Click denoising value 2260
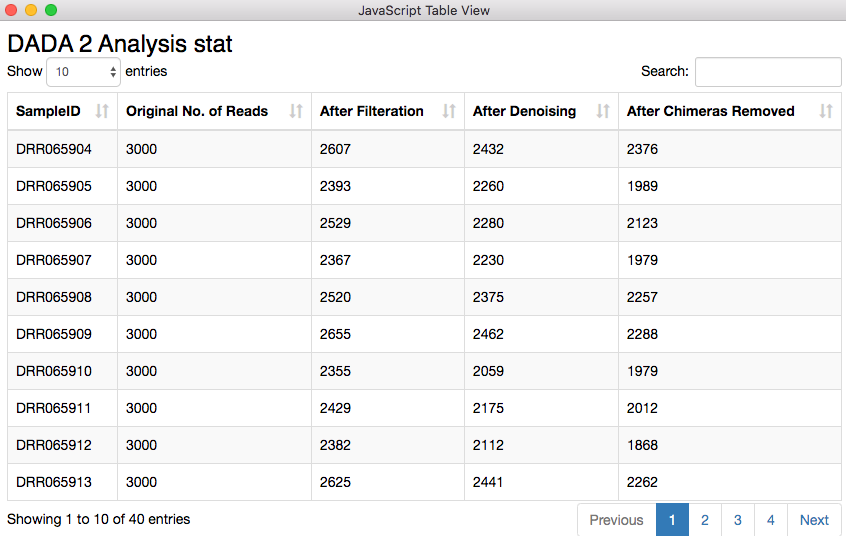The height and width of the screenshot is (543, 846). (488, 186)
